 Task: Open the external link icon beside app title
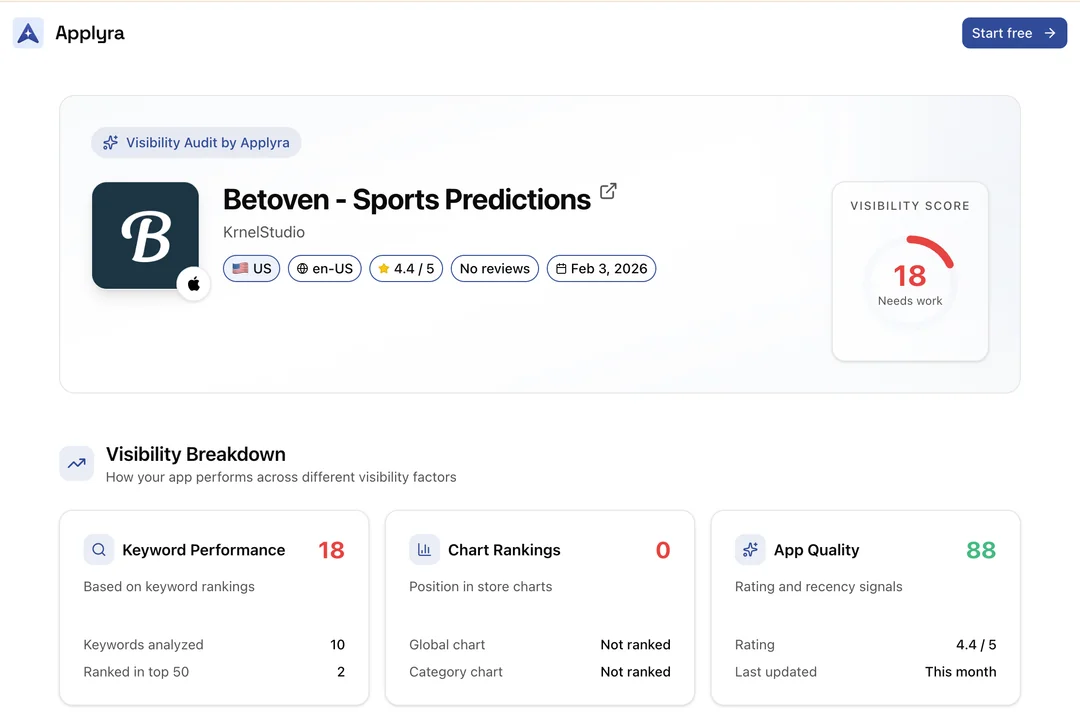click(608, 191)
